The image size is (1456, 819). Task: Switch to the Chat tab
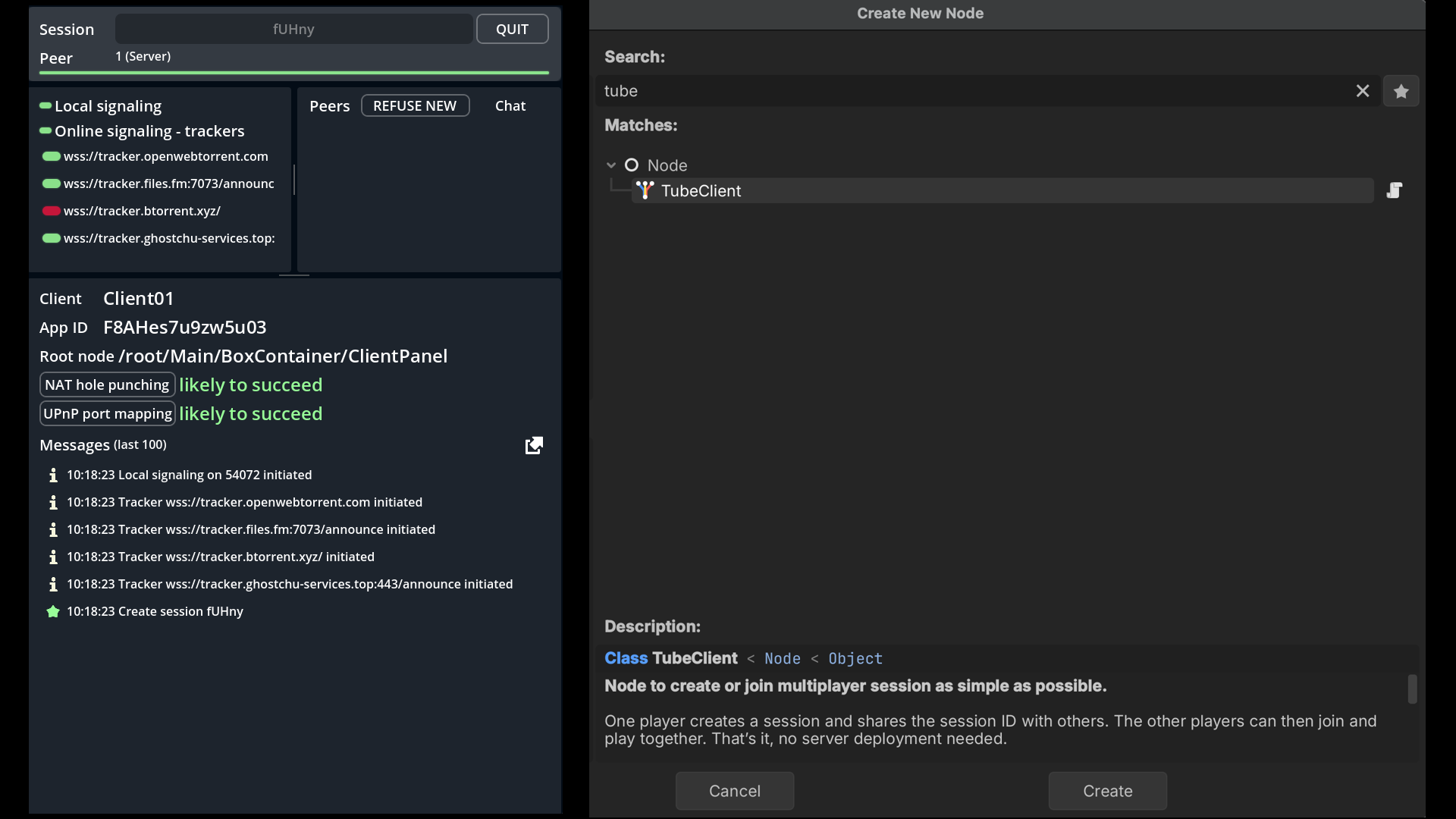[x=510, y=106]
